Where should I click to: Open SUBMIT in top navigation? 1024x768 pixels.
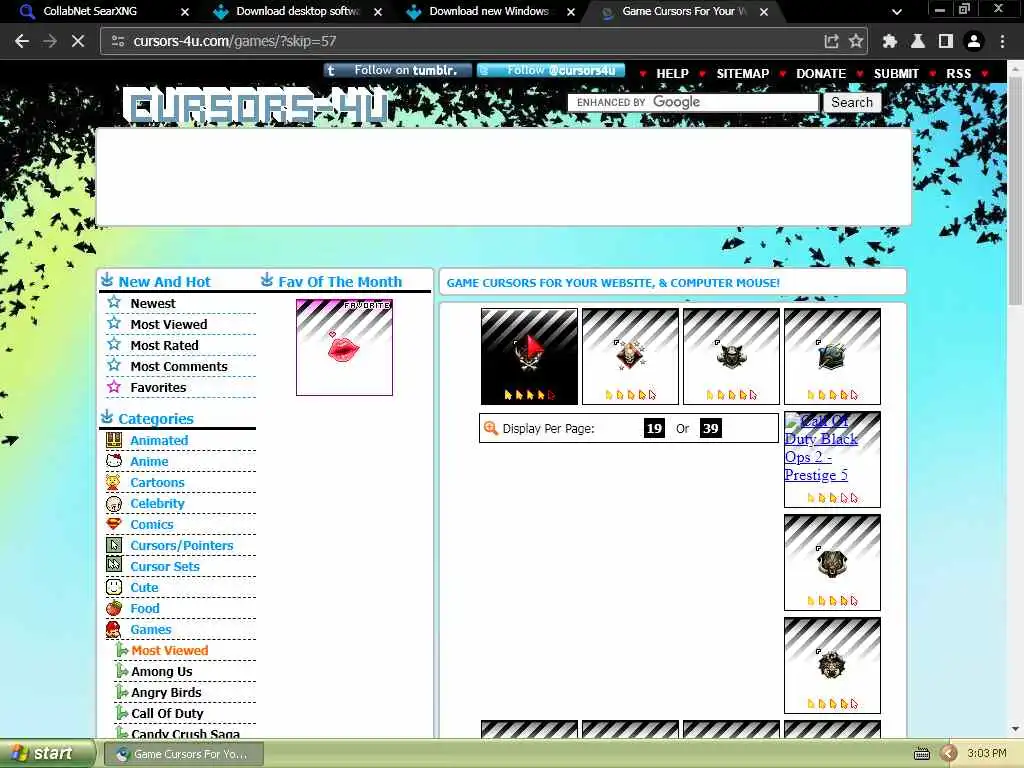pos(896,74)
